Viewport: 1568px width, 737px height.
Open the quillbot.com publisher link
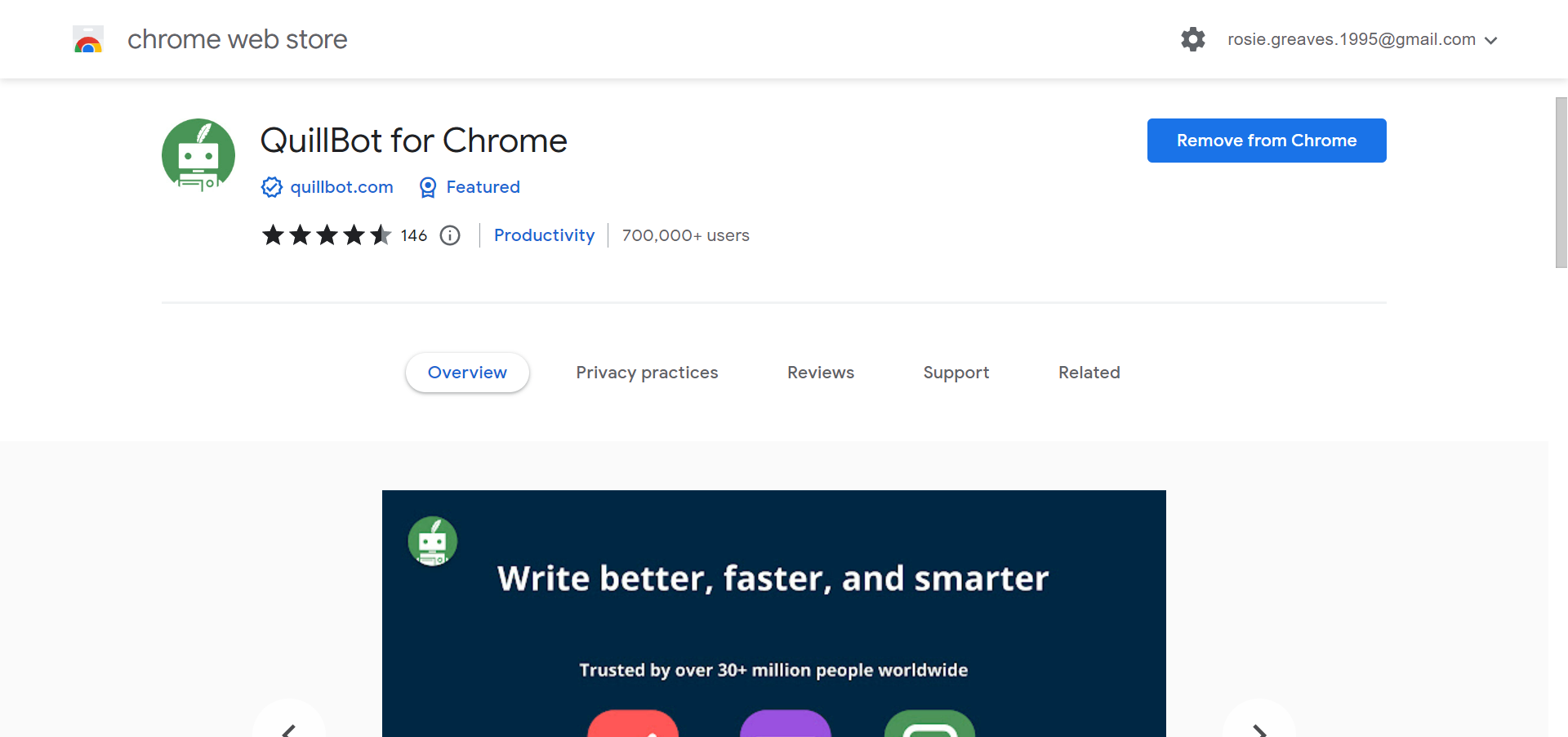341,187
